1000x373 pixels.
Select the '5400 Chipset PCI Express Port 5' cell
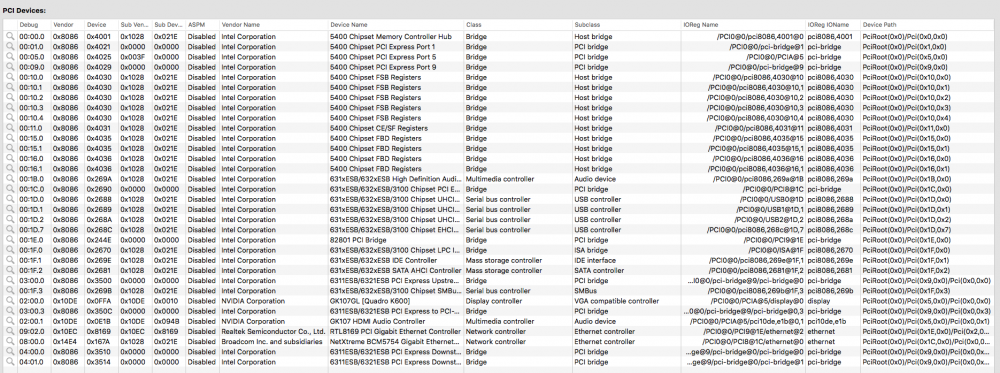point(383,57)
